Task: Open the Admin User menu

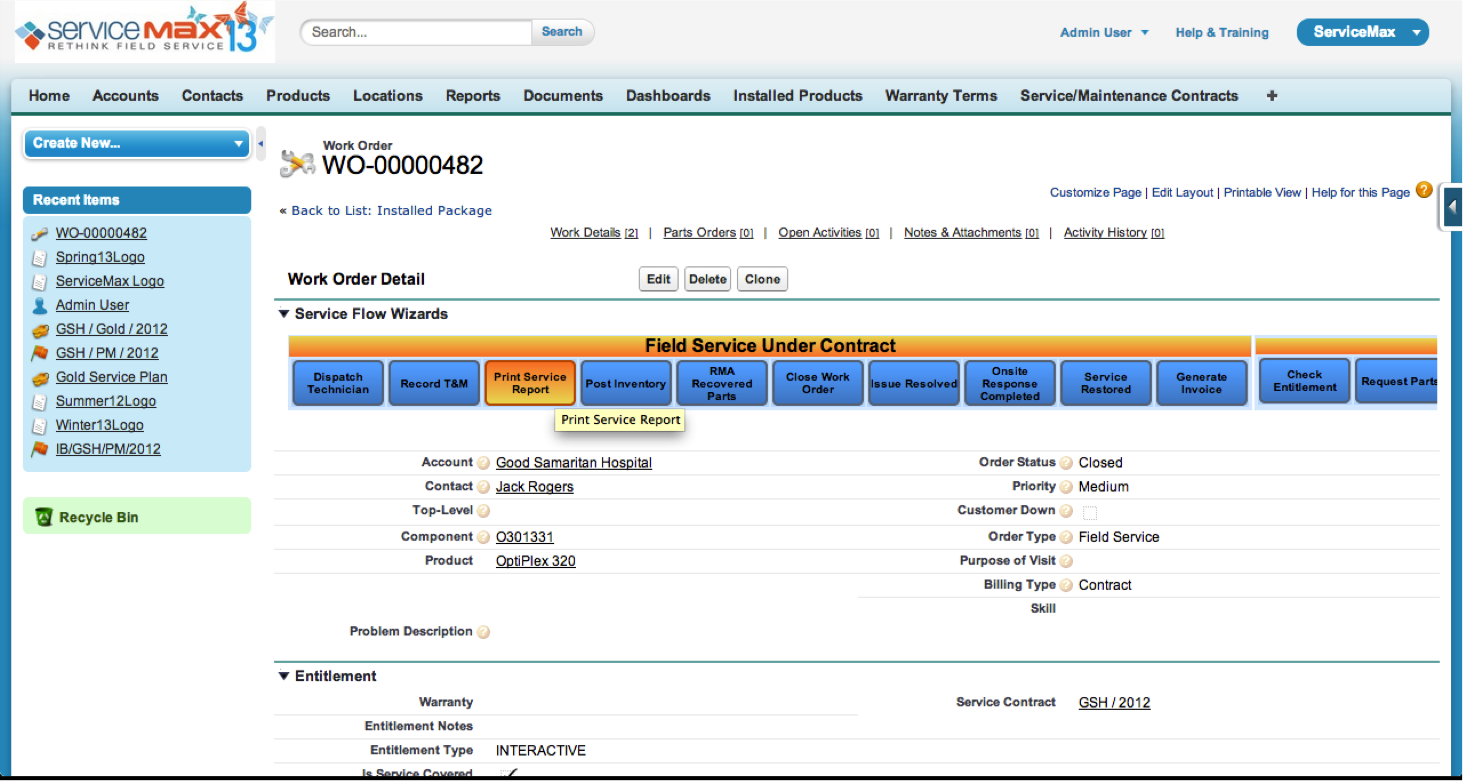Action: [1104, 33]
